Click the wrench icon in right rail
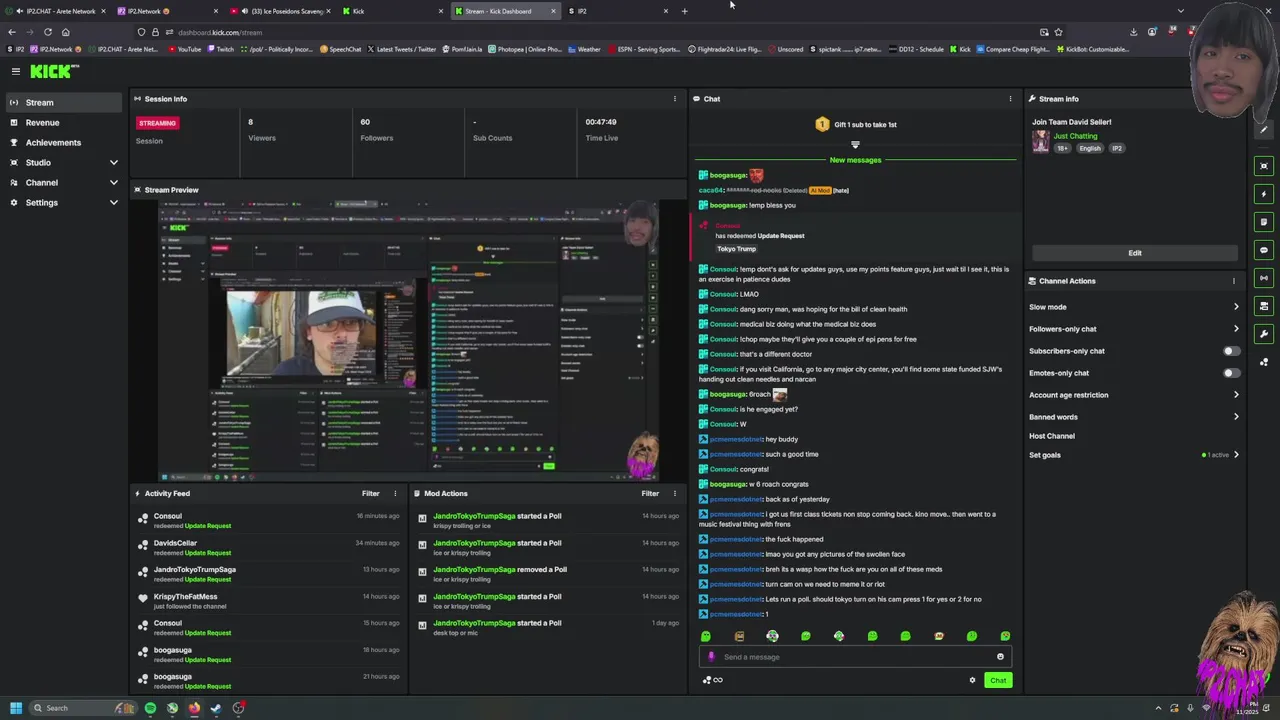1280x720 pixels. [x=1265, y=334]
